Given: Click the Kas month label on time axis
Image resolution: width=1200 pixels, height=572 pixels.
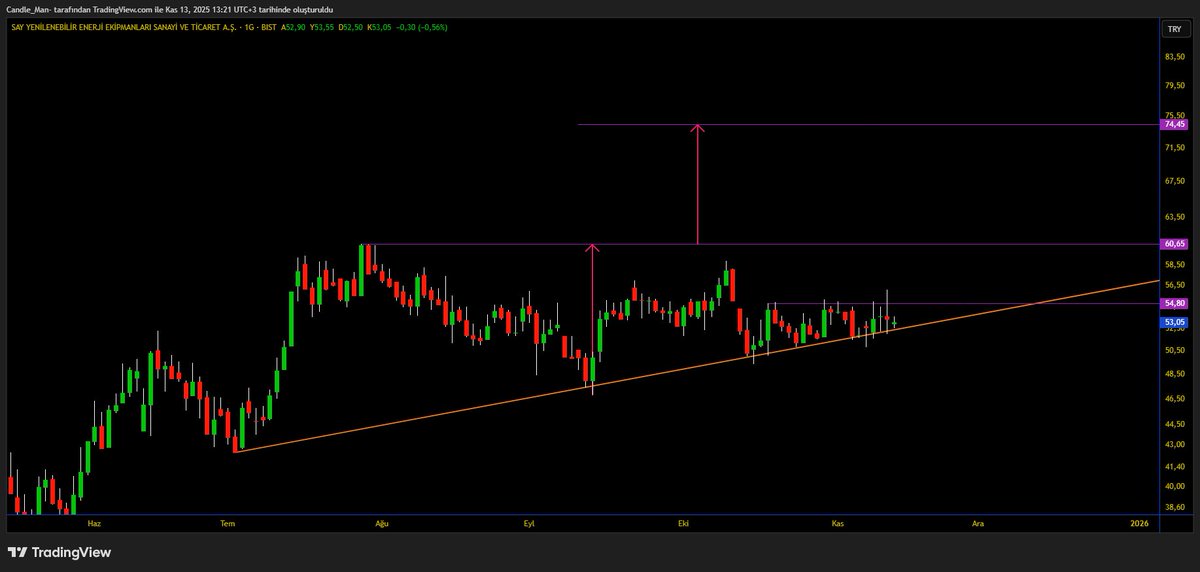Looking at the screenshot, I should [838, 523].
